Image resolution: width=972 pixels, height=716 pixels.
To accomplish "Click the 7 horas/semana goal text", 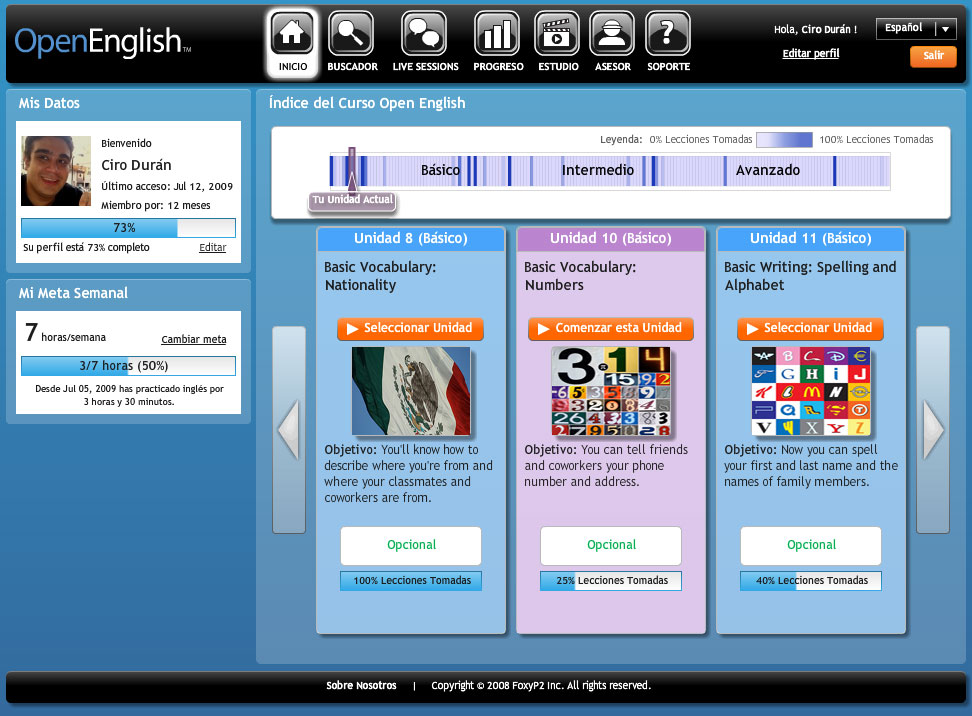I will coord(66,333).
